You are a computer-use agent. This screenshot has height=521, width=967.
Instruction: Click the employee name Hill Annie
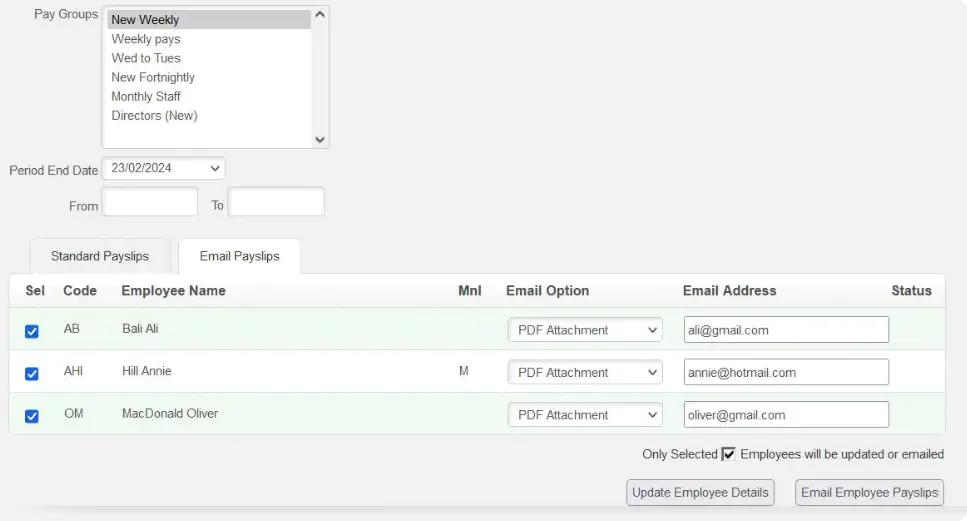(147, 371)
